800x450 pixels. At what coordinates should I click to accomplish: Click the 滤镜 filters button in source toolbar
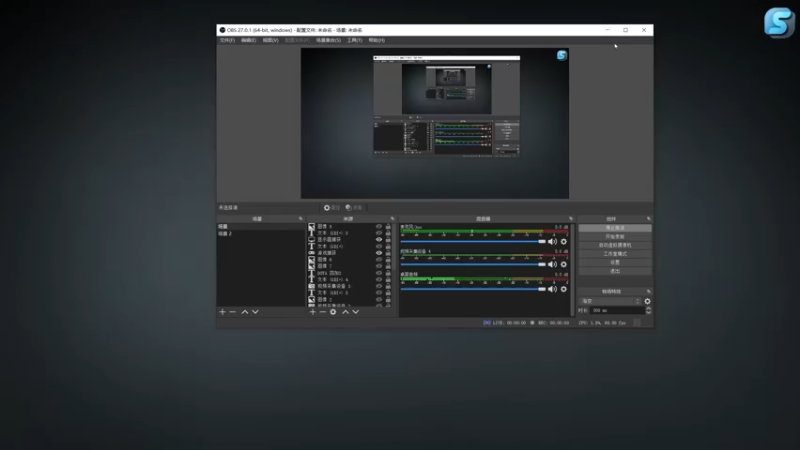[354, 208]
